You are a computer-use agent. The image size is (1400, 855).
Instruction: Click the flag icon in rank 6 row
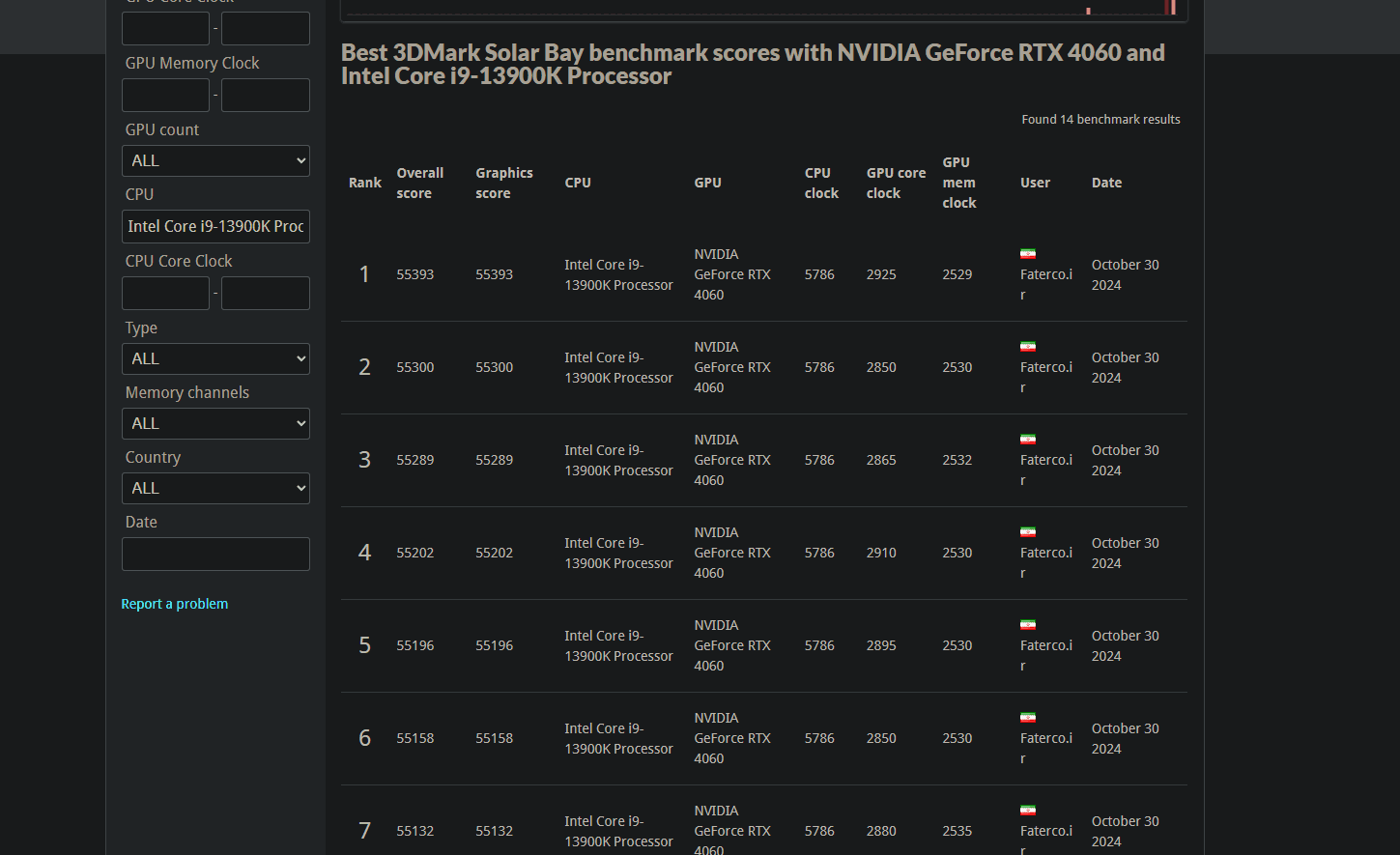(1027, 718)
